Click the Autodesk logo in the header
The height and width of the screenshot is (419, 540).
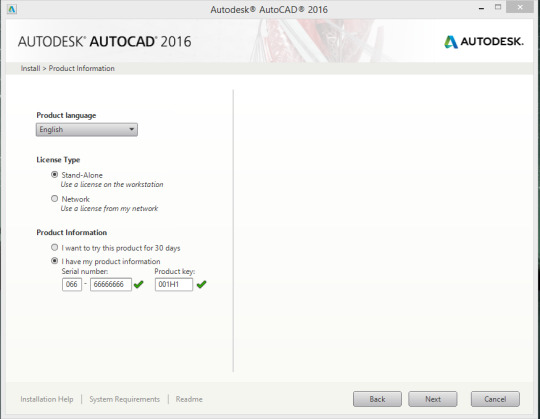tap(484, 42)
